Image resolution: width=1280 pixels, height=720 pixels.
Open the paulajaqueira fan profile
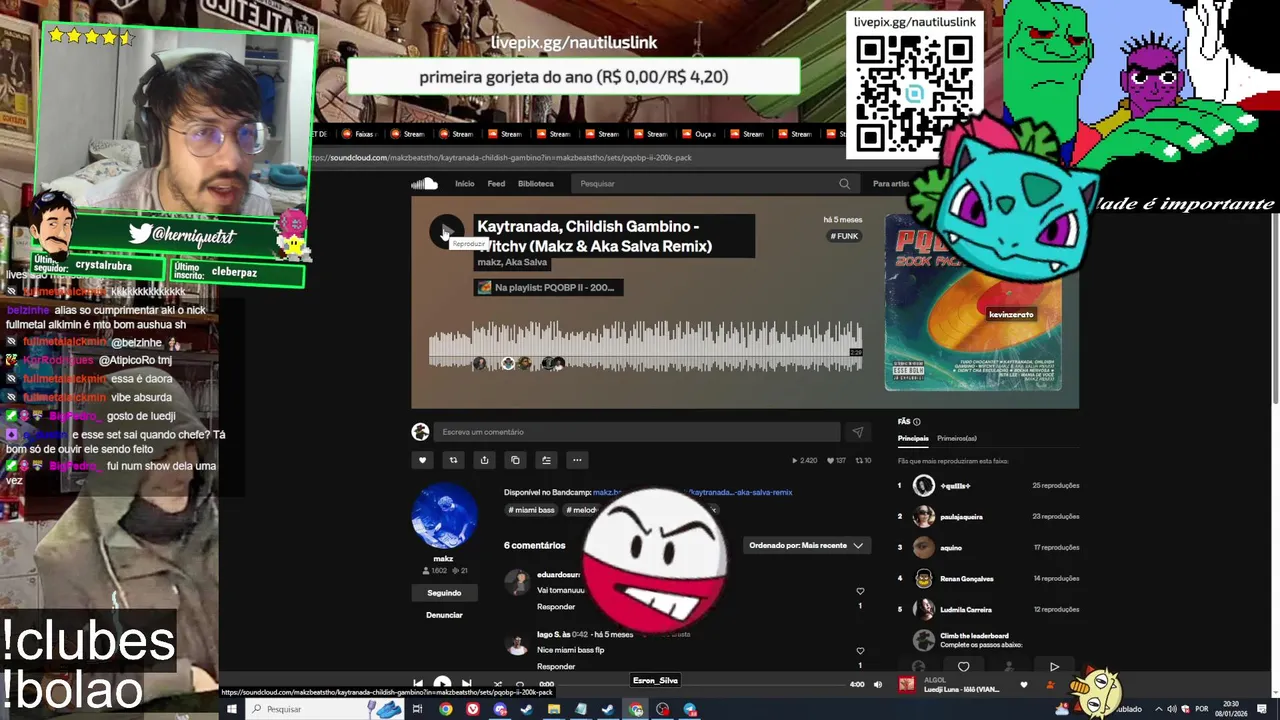pyautogui.click(x=961, y=517)
